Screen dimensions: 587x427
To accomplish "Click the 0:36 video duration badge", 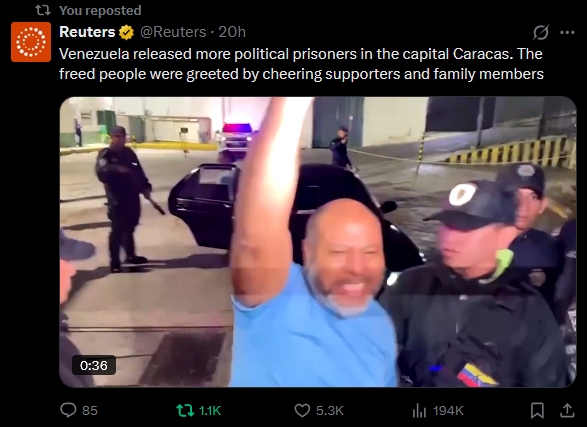I will [94, 365].
